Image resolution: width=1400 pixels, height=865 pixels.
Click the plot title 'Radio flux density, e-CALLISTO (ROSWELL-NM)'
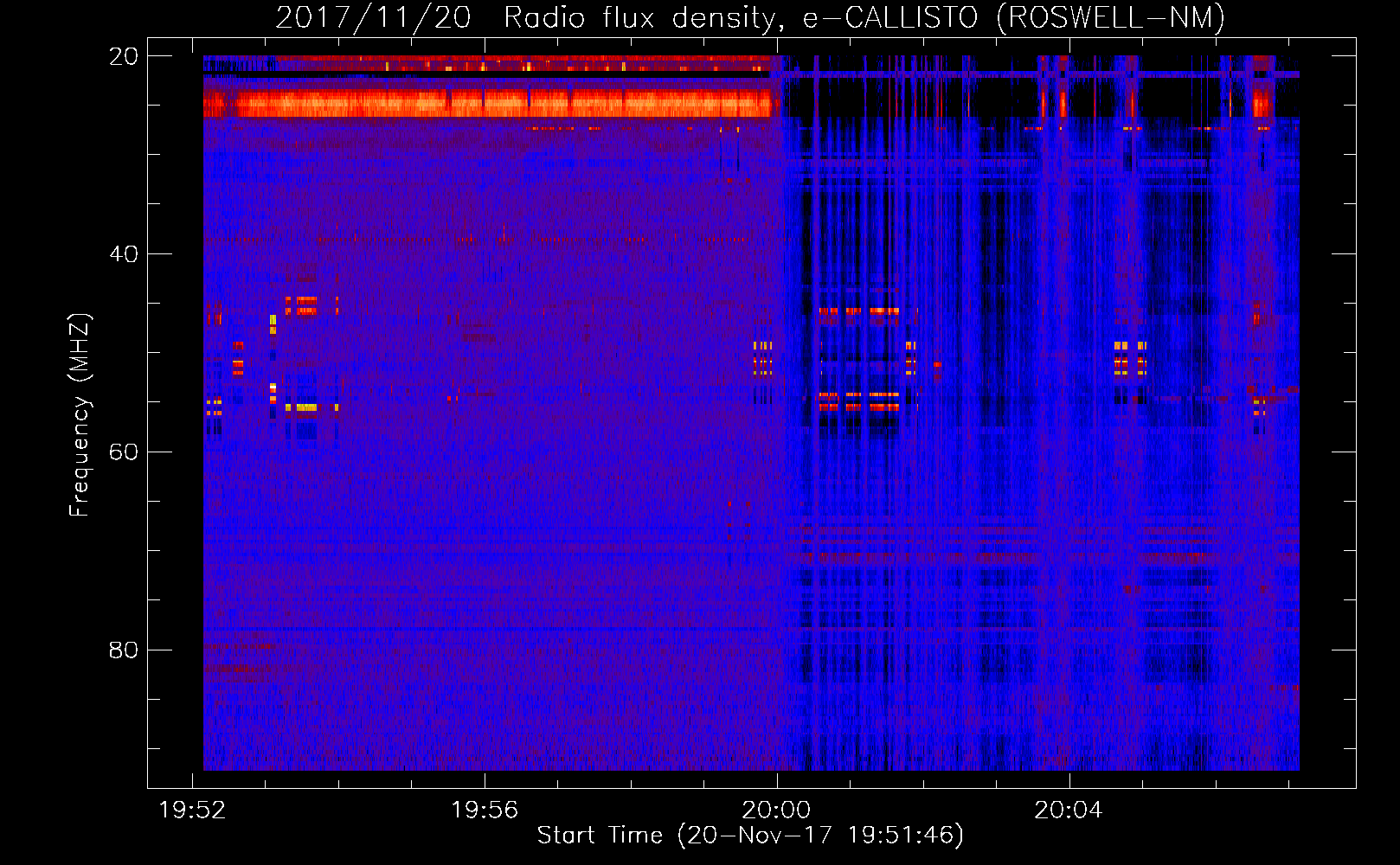coord(864,17)
